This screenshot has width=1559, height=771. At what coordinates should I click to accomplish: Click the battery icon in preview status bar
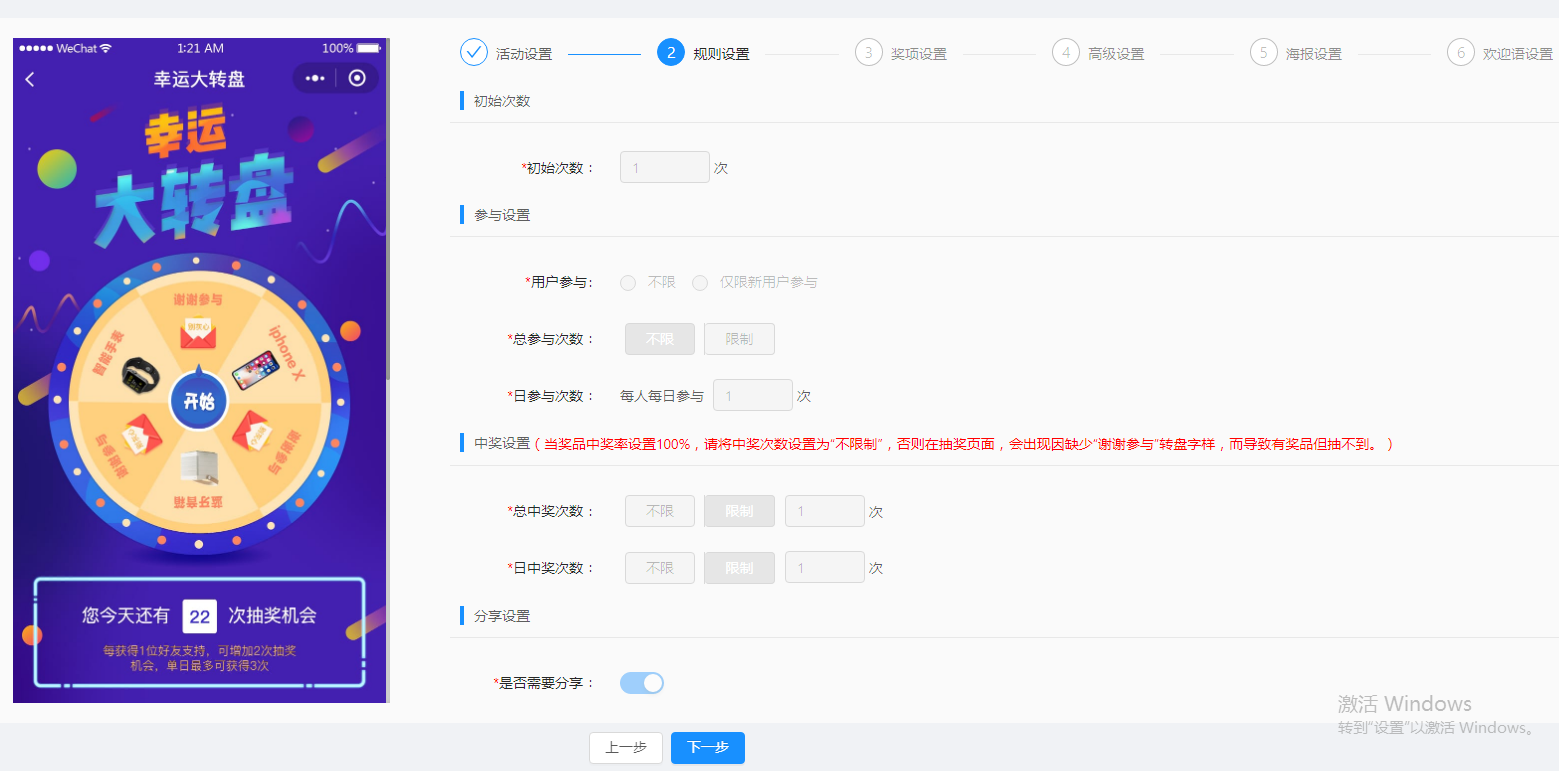tap(369, 48)
